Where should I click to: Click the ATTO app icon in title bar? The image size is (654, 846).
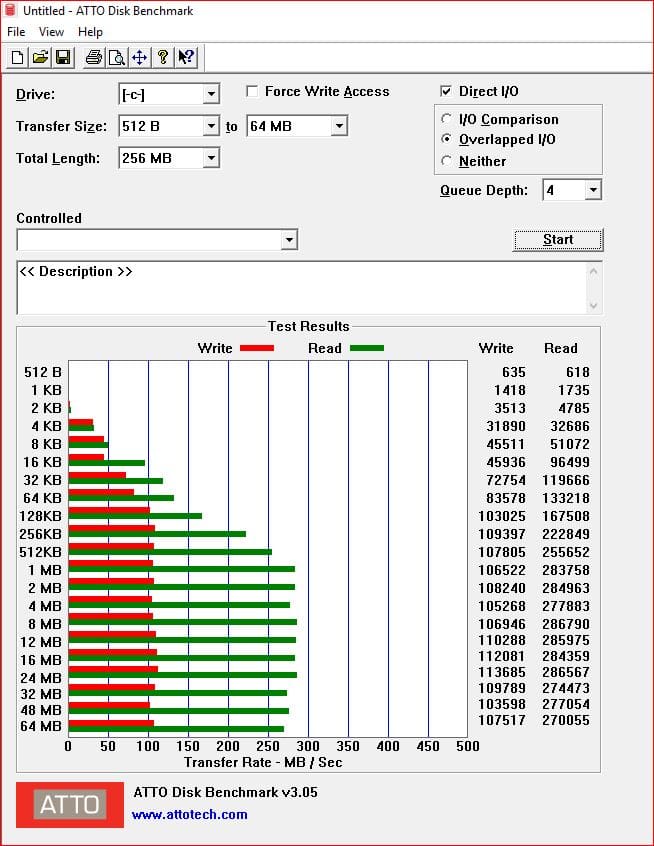[10, 10]
